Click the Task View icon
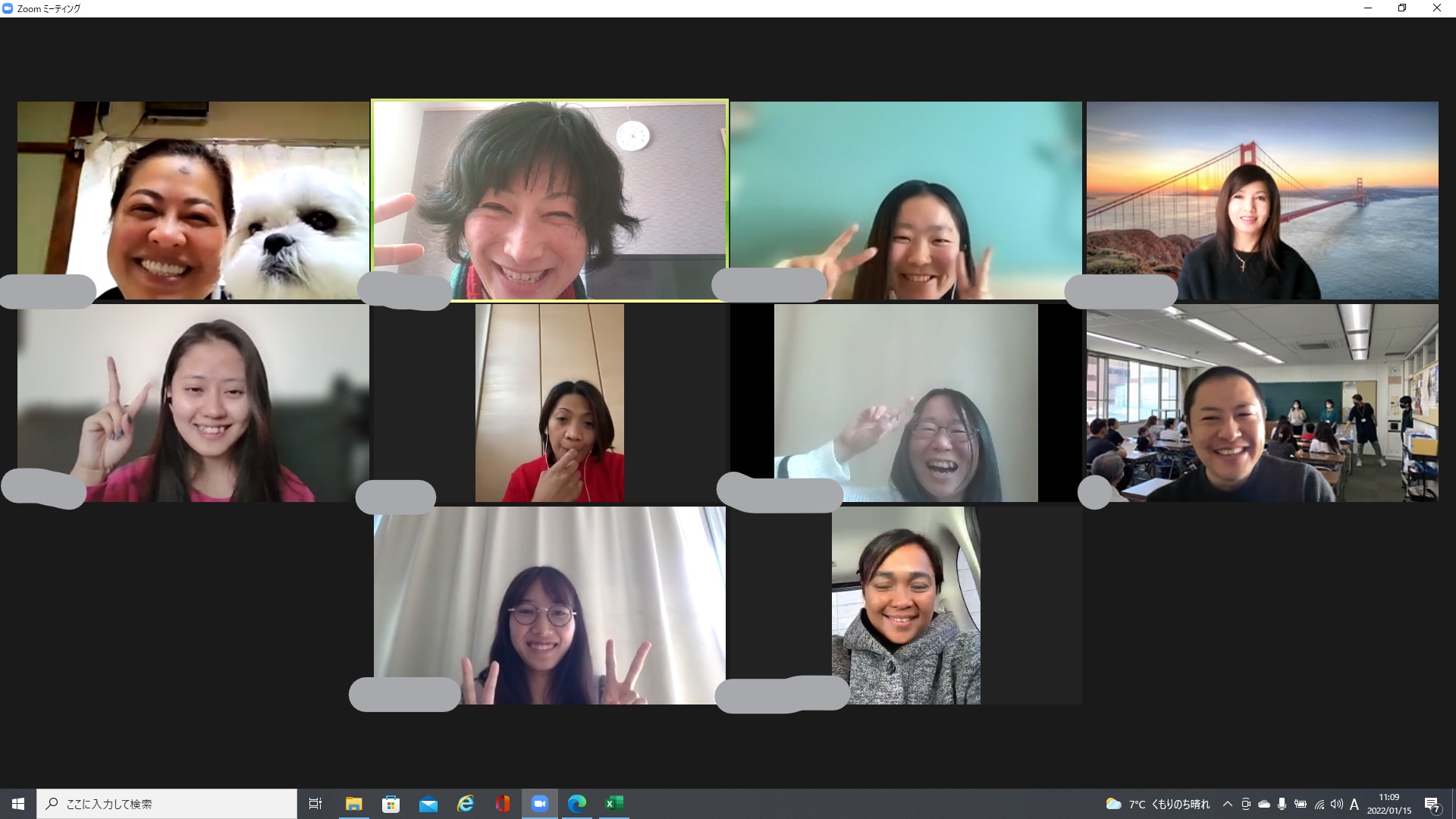1456x819 pixels. [315, 804]
